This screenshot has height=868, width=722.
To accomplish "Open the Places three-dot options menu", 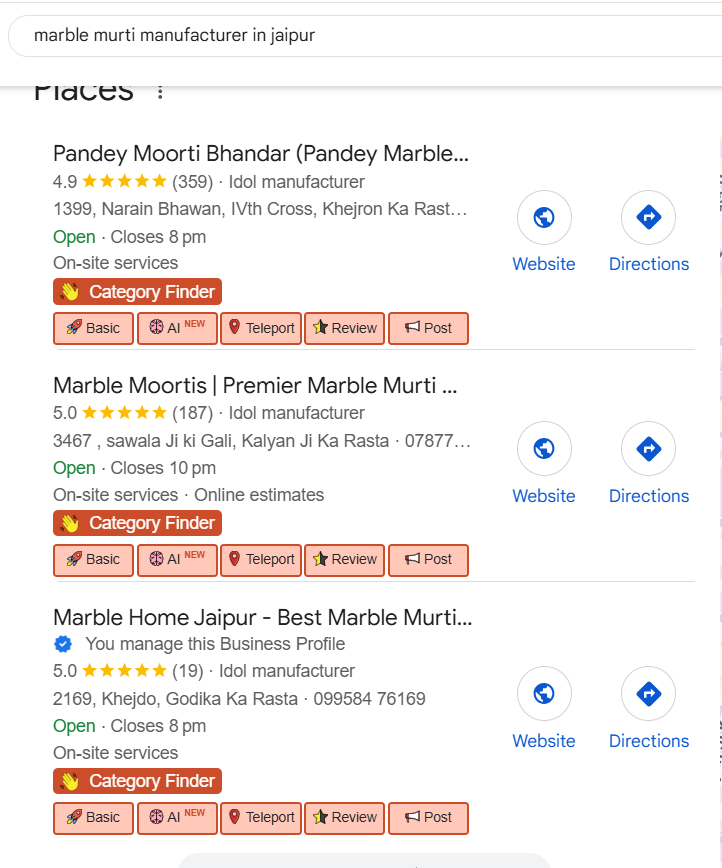I will click(160, 92).
